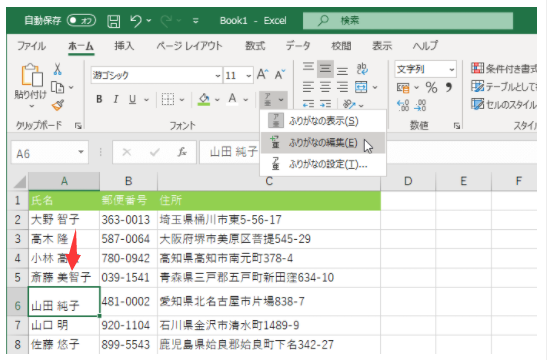Open ふりがなの設定(T)... menu item
The height and width of the screenshot is (360, 547).
(323, 164)
